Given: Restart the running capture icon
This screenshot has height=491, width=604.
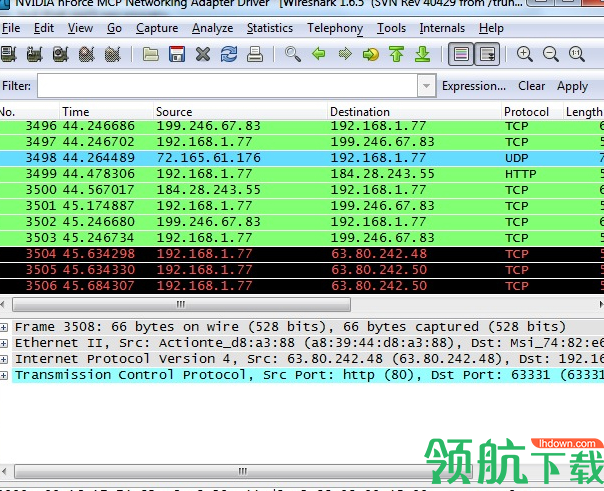Looking at the screenshot, I should pos(112,54).
